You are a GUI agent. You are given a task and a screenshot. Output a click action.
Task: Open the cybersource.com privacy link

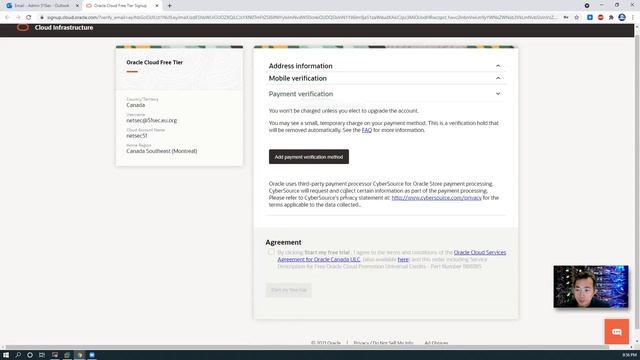[x=436, y=198]
